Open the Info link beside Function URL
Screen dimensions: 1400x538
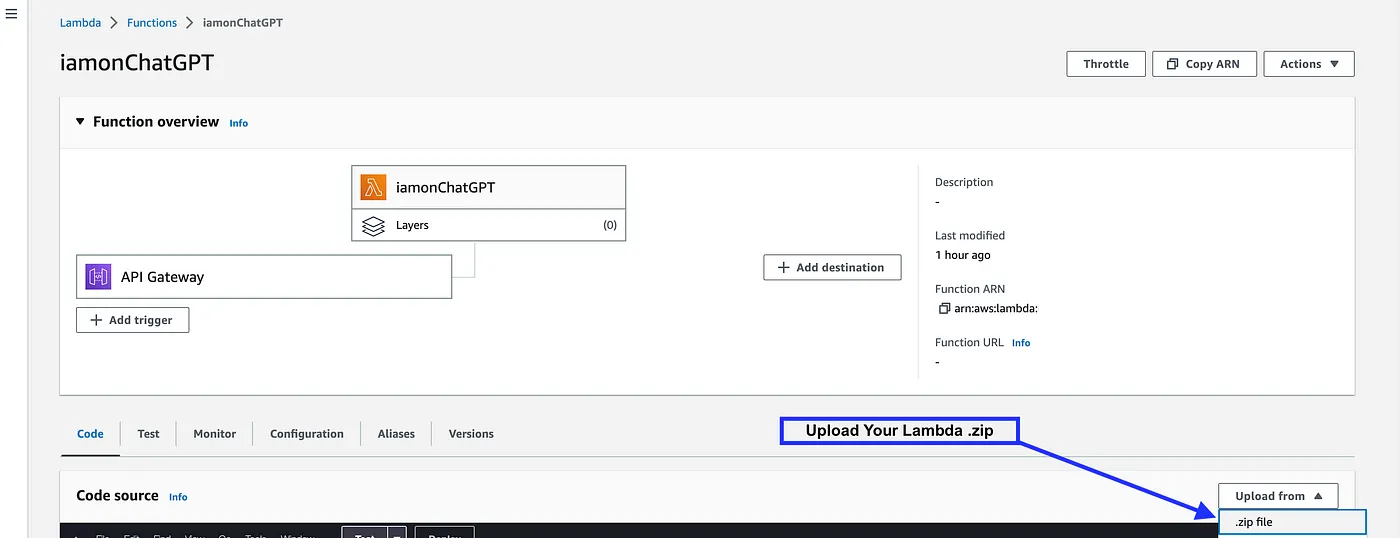click(1020, 343)
